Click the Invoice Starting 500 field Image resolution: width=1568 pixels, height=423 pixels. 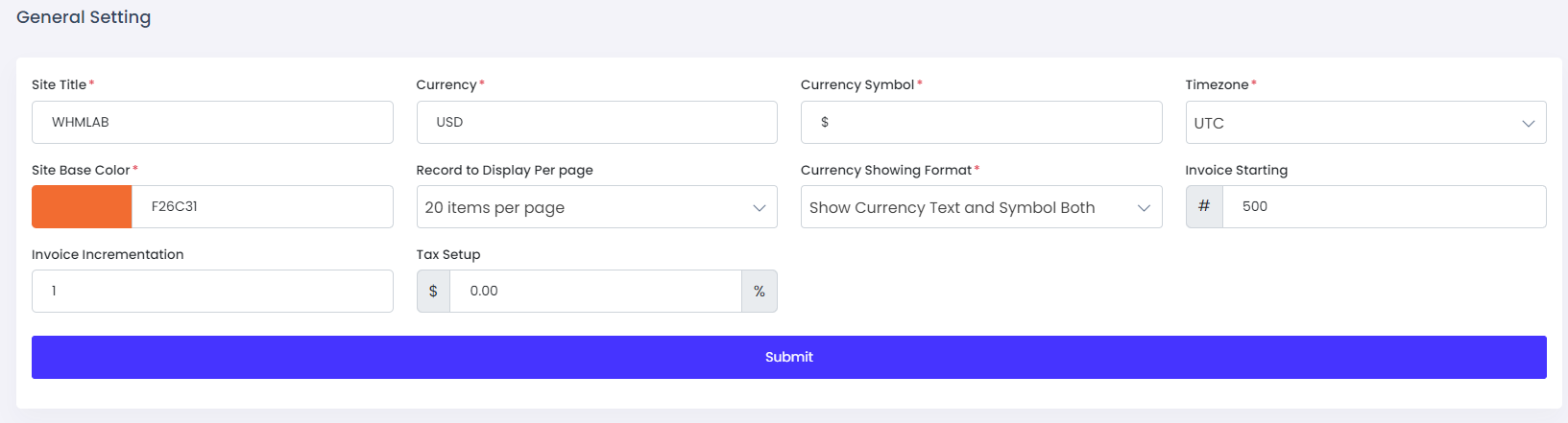tap(1383, 207)
